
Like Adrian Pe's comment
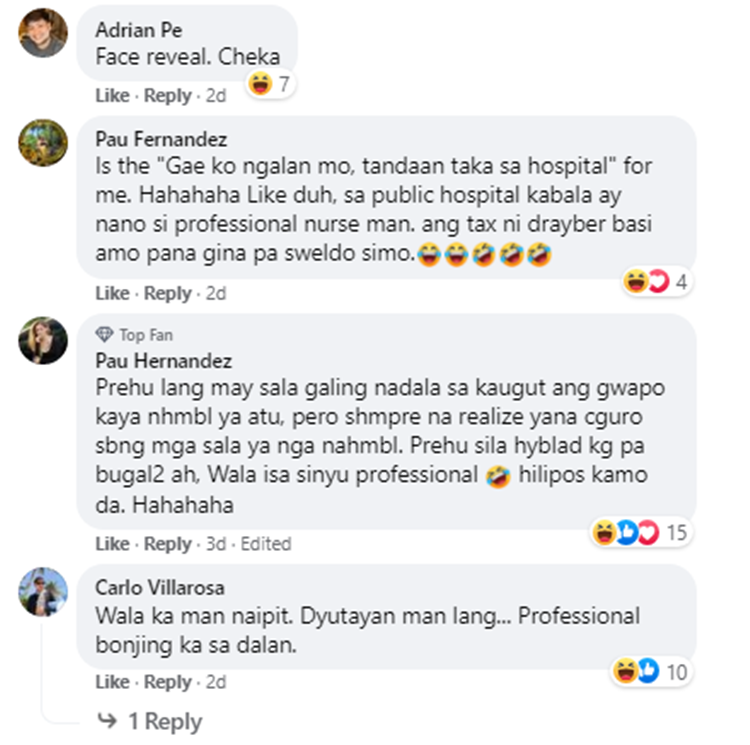coord(112,96)
